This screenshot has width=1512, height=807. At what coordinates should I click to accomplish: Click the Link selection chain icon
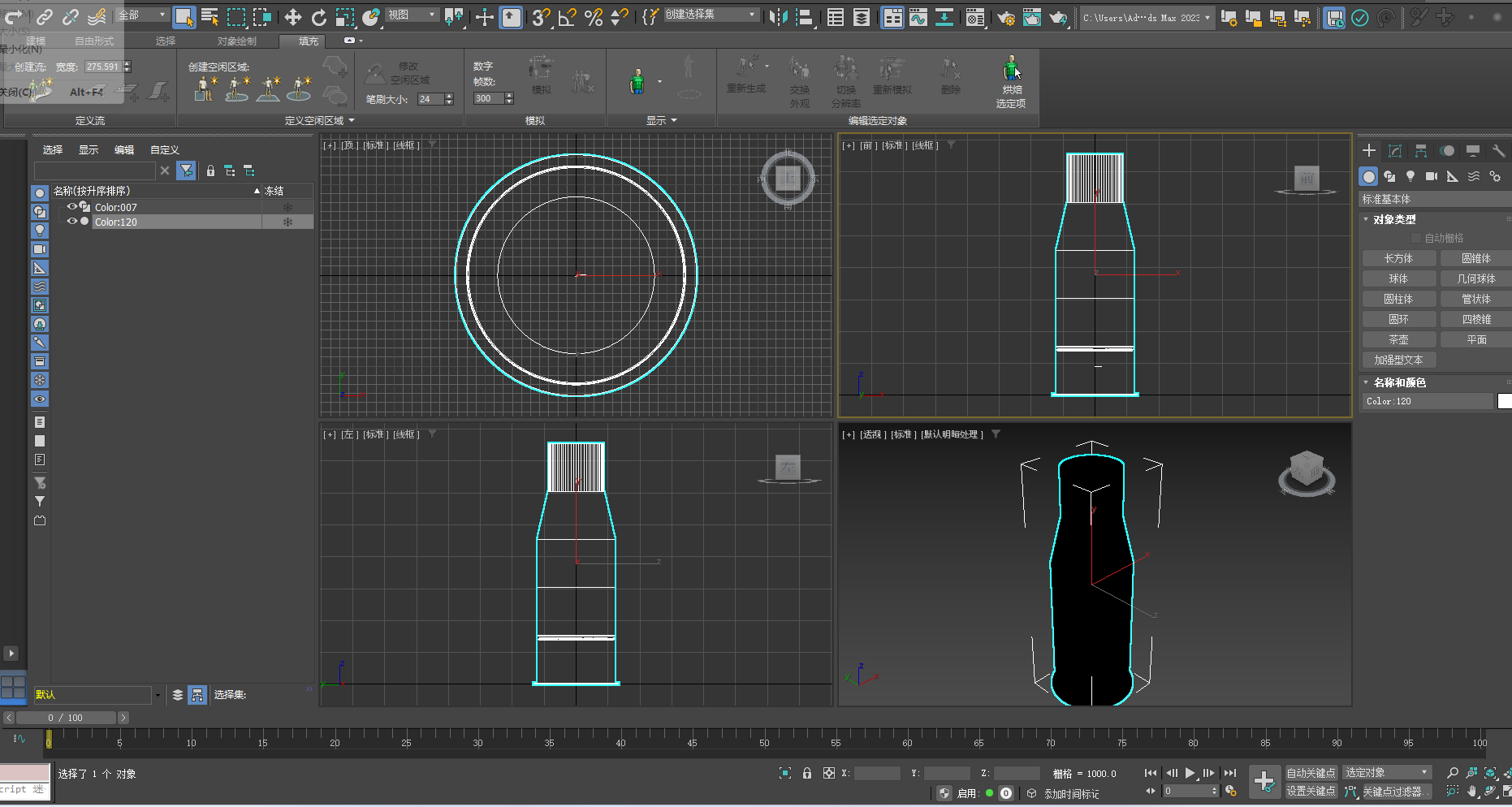(x=45, y=17)
